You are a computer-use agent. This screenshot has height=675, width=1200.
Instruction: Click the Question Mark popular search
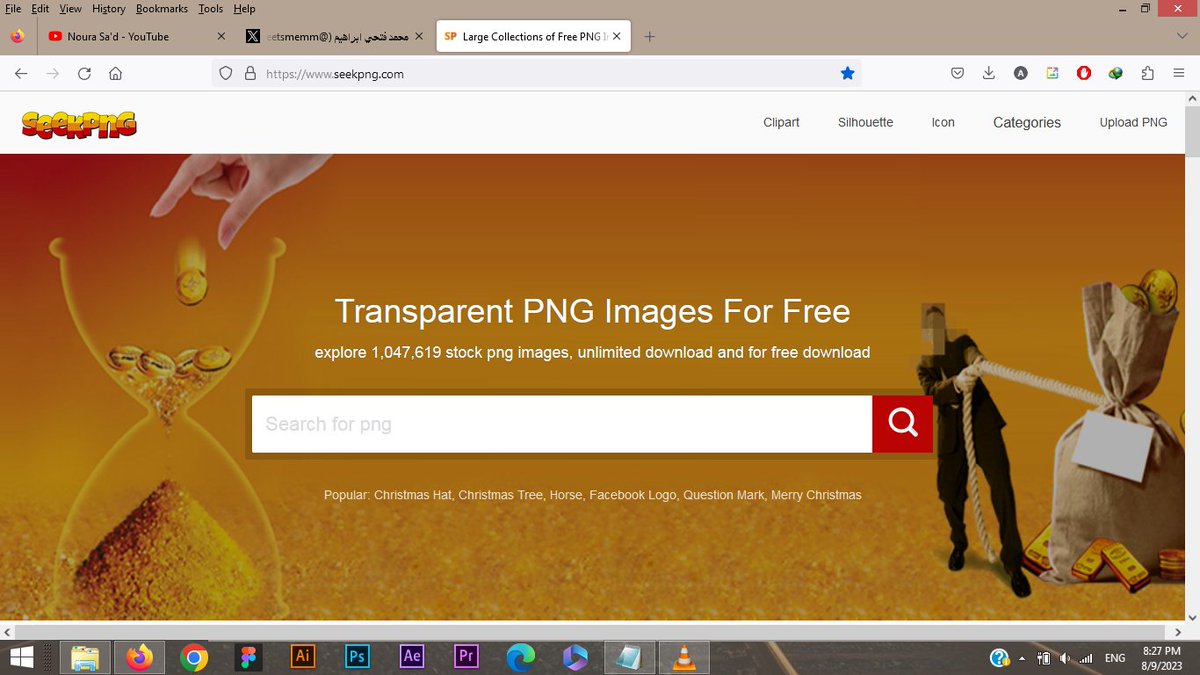pos(724,495)
